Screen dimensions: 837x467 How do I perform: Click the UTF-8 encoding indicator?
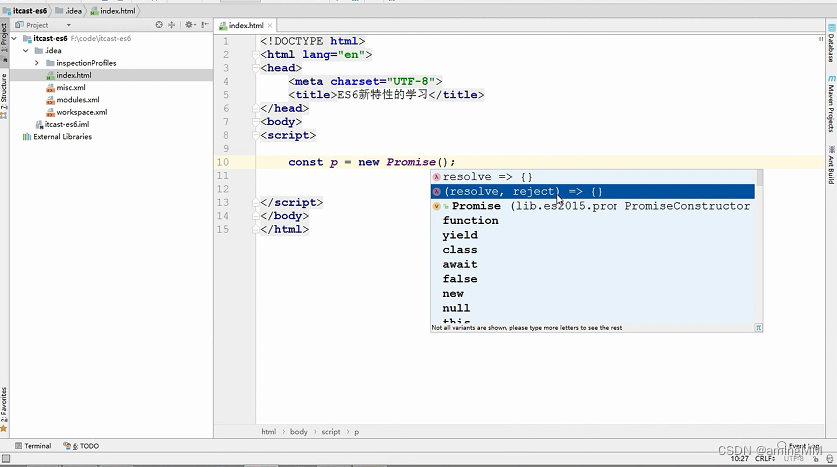[794, 458]
